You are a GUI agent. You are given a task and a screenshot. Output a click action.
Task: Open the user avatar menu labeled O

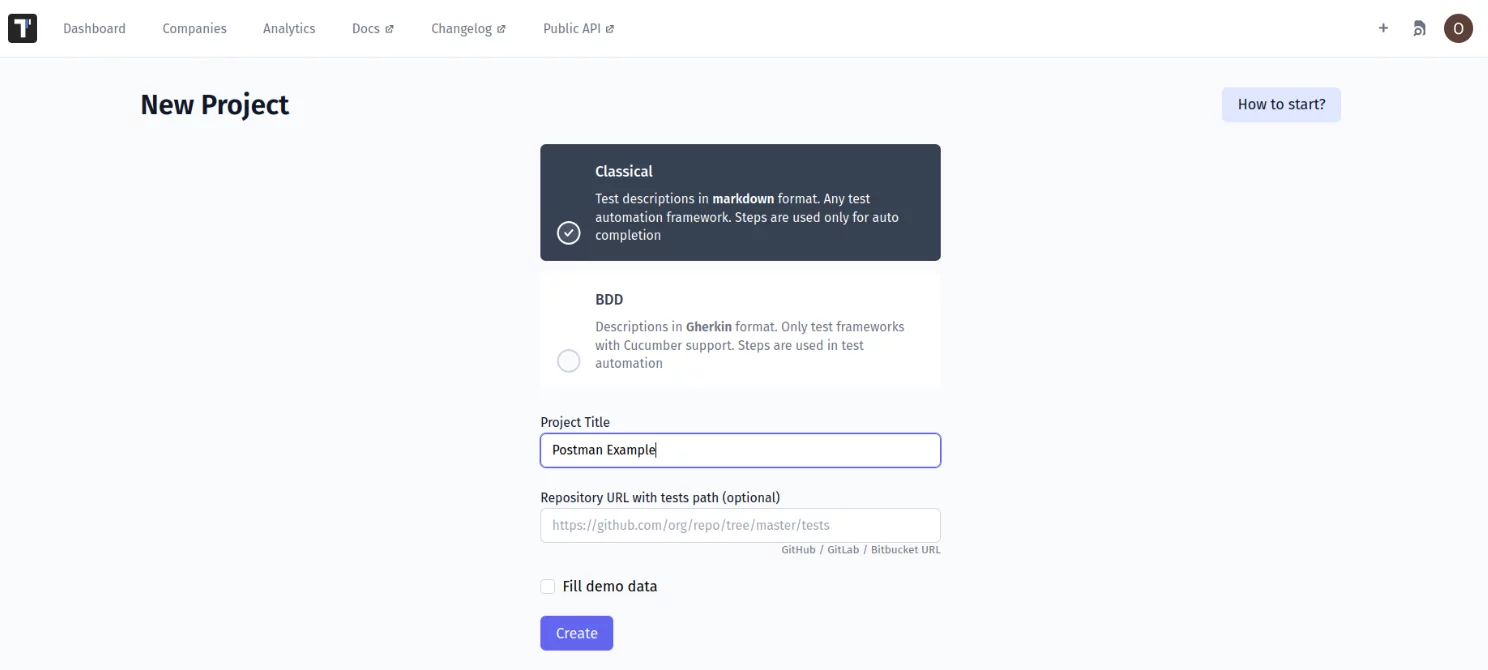[1458, 28]
